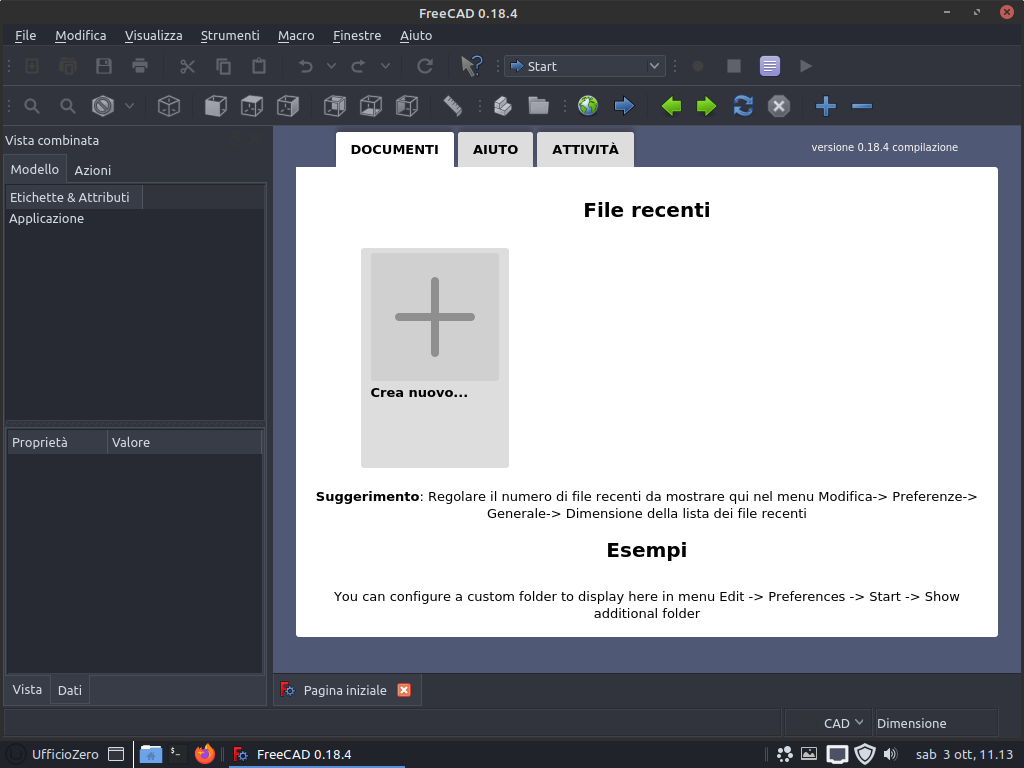Viewport: 1024px width, 768px height.
Task: Go back with the green left arrow
Action: (671, 106)
